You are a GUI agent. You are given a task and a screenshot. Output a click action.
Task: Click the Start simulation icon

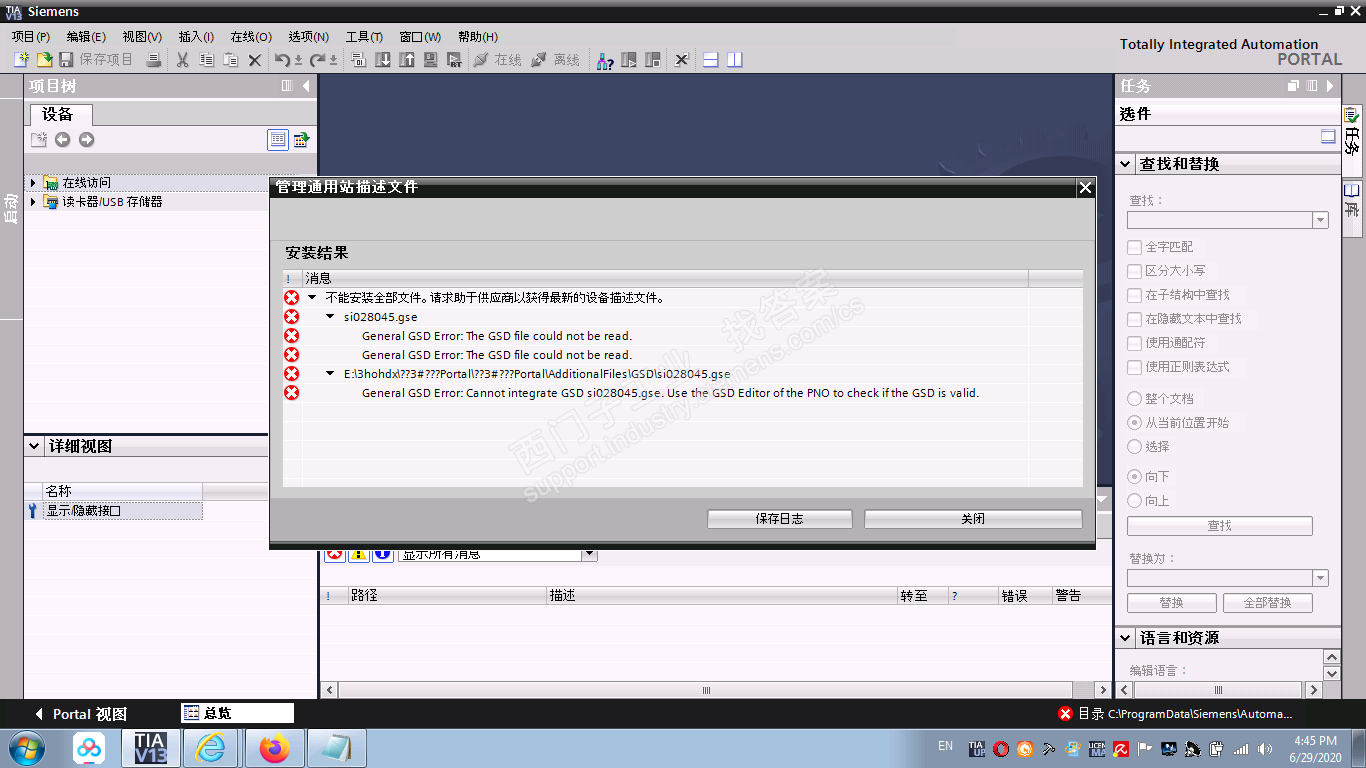431,60
